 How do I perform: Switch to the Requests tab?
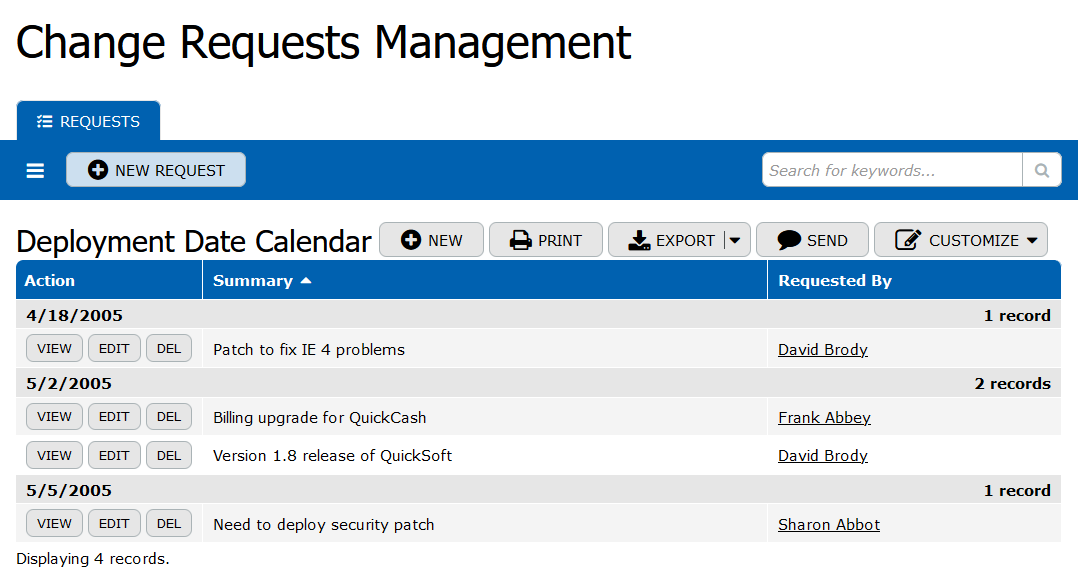[88, 122]
